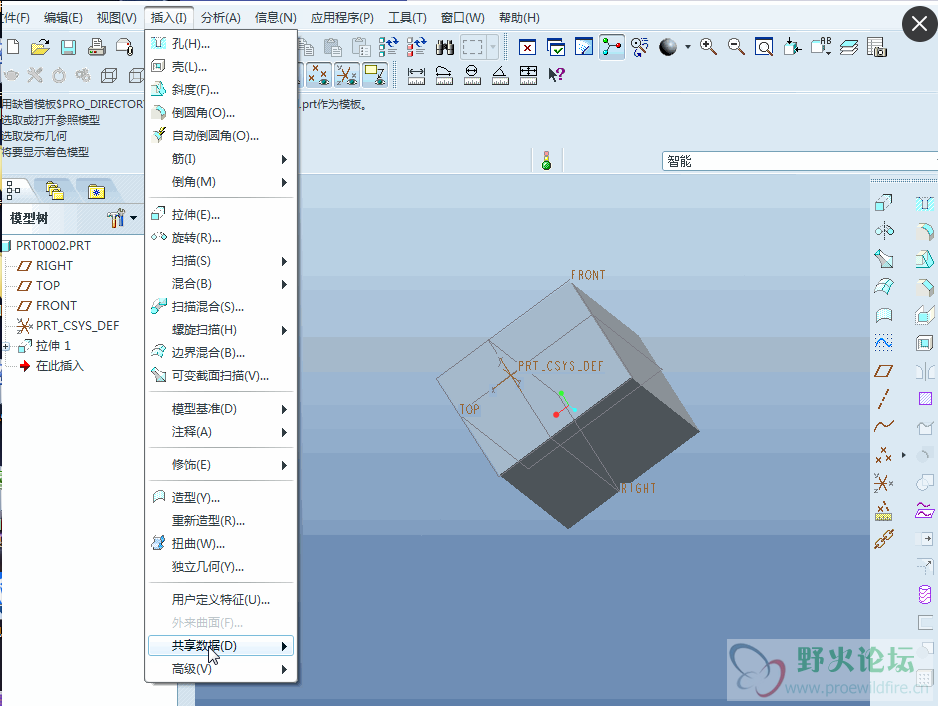The height and width of the screenshot is (706, 938).
Task: Choose 边界混合(B)... menu entry
Action: tap(221, 353)
